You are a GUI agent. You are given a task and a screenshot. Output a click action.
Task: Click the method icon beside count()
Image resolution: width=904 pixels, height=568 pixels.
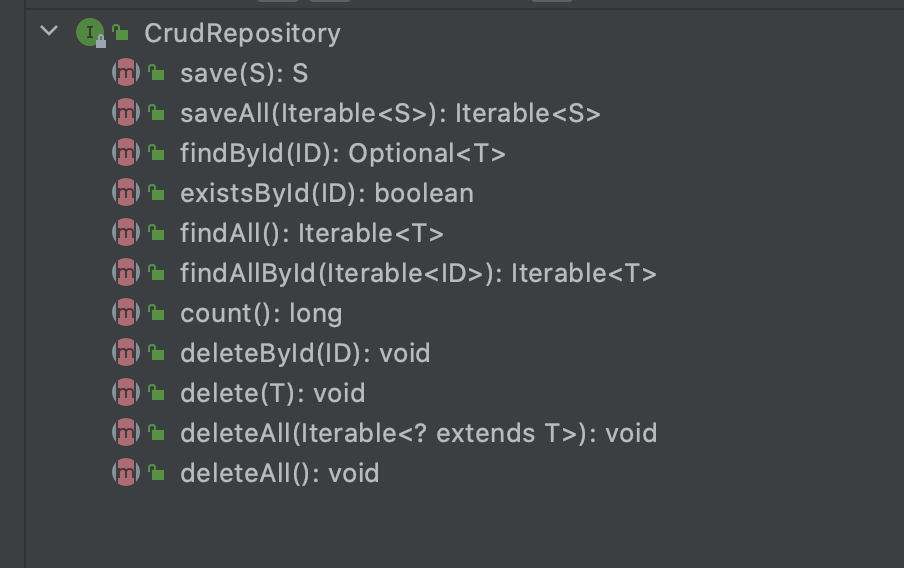tap(126, 313)
